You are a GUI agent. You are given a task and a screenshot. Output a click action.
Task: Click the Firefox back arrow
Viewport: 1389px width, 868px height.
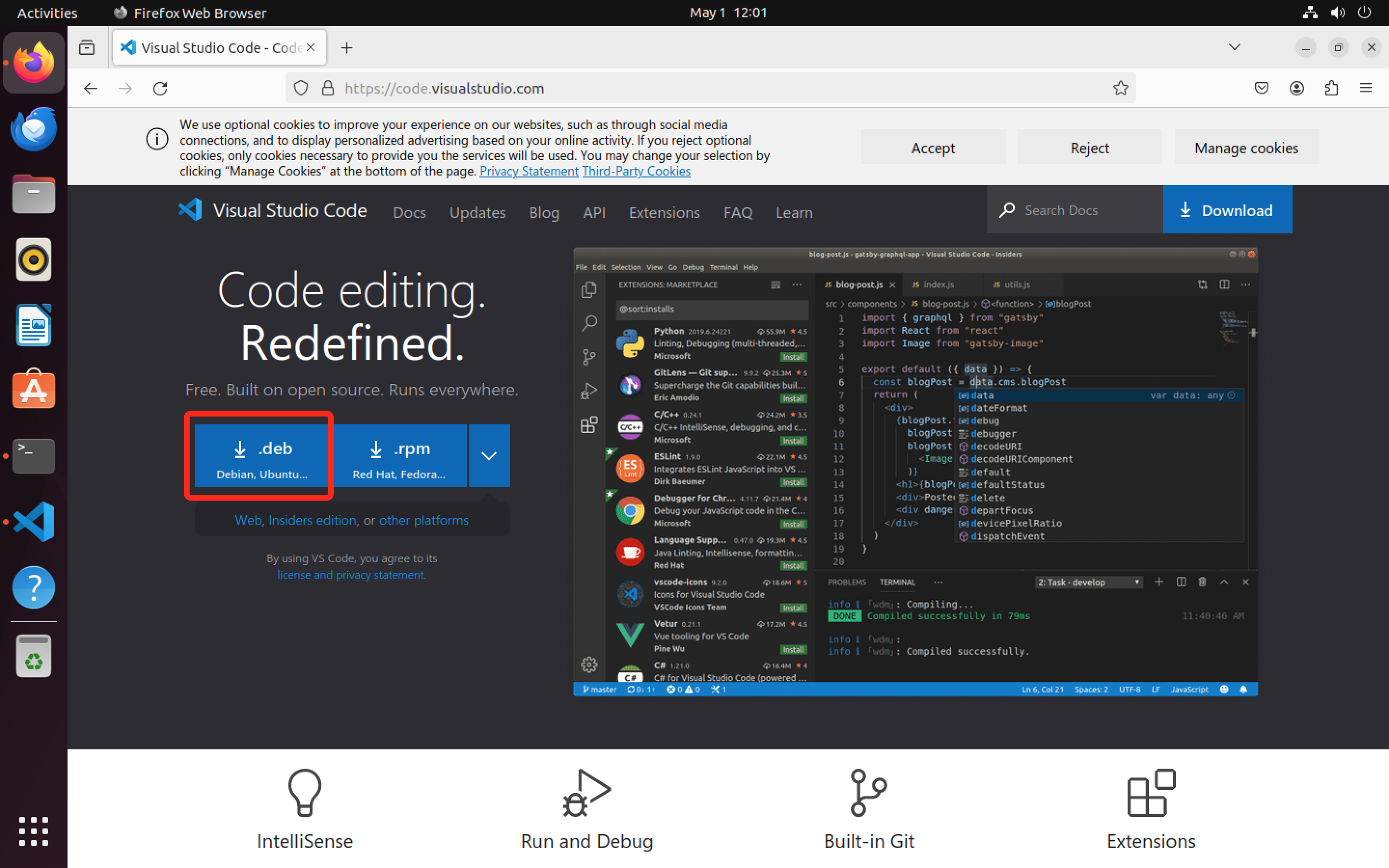91,88
